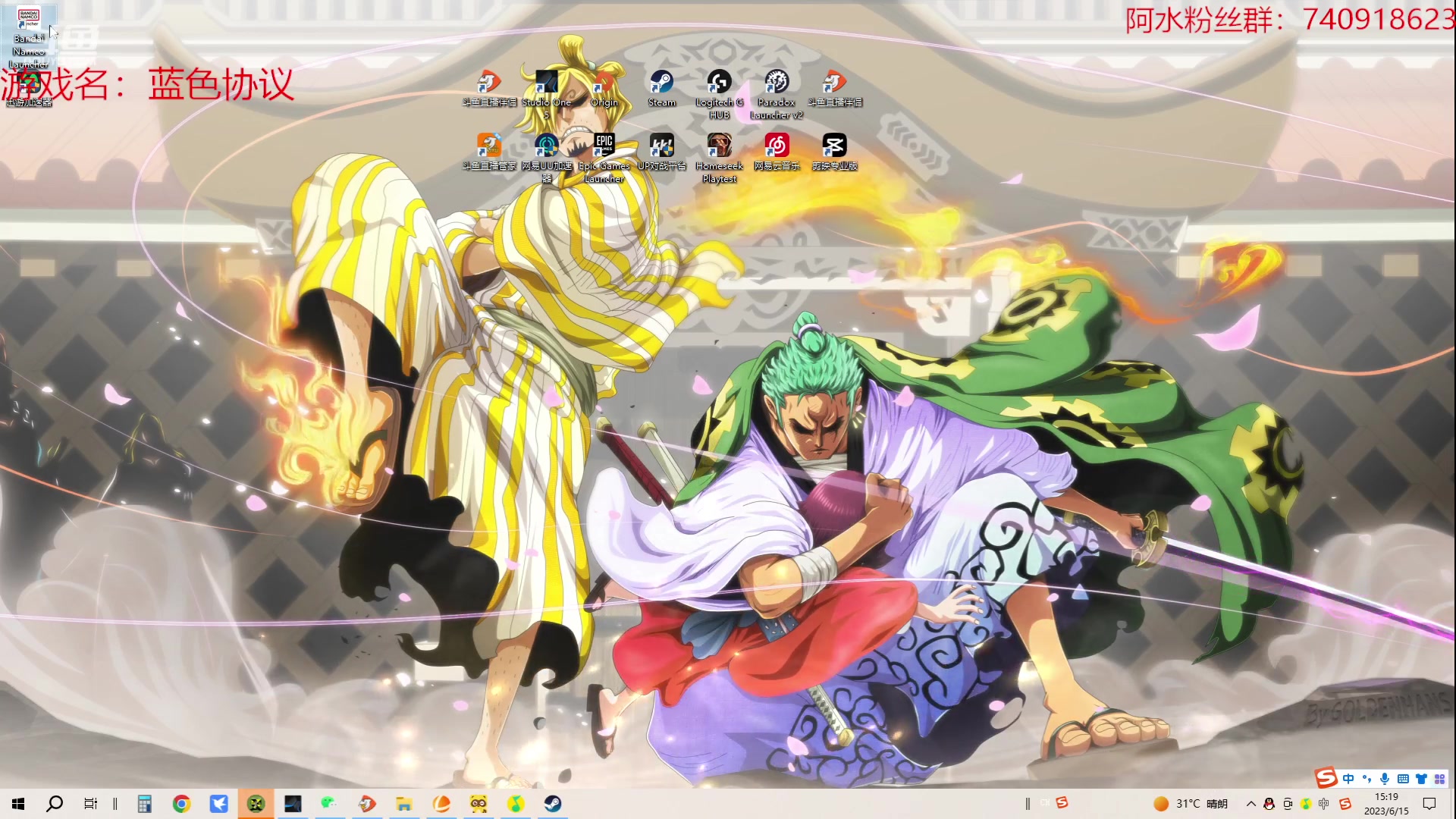Toggle Chinese/English mode on Sogou bar
The height and width of the screenshot is (819, 1456).
[1348, 779]
